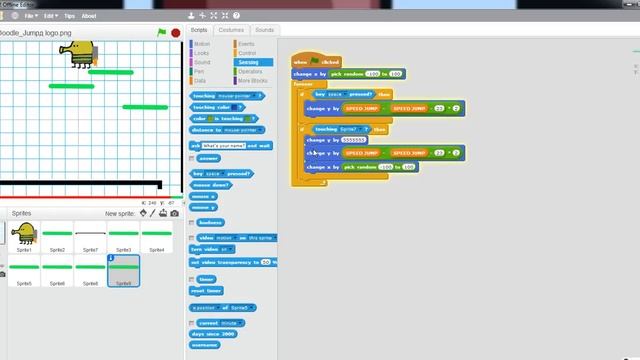This screenshot has width=640, height=360.
Task: Select the Sprite3 thumbnail
Action: 123,237
